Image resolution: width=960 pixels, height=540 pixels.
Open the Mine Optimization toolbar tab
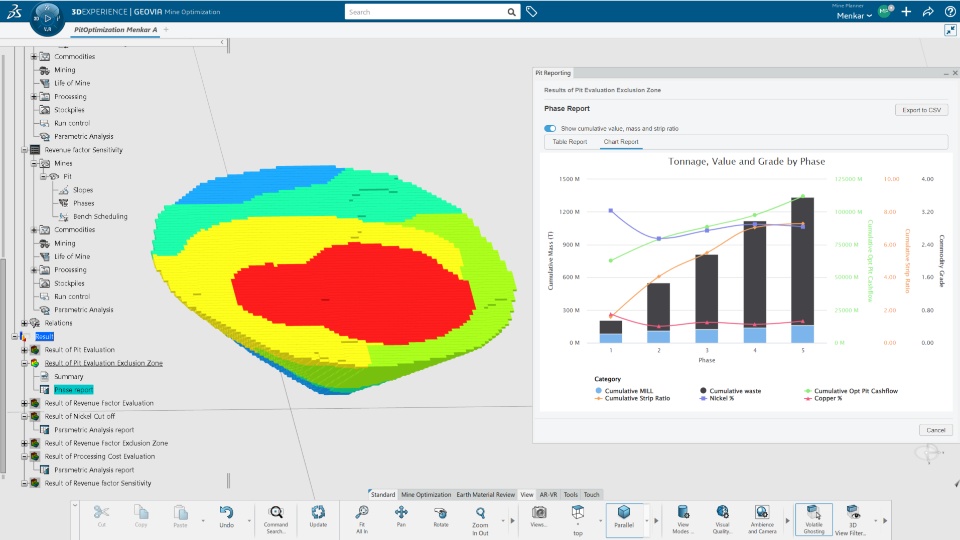click(426, 495)
